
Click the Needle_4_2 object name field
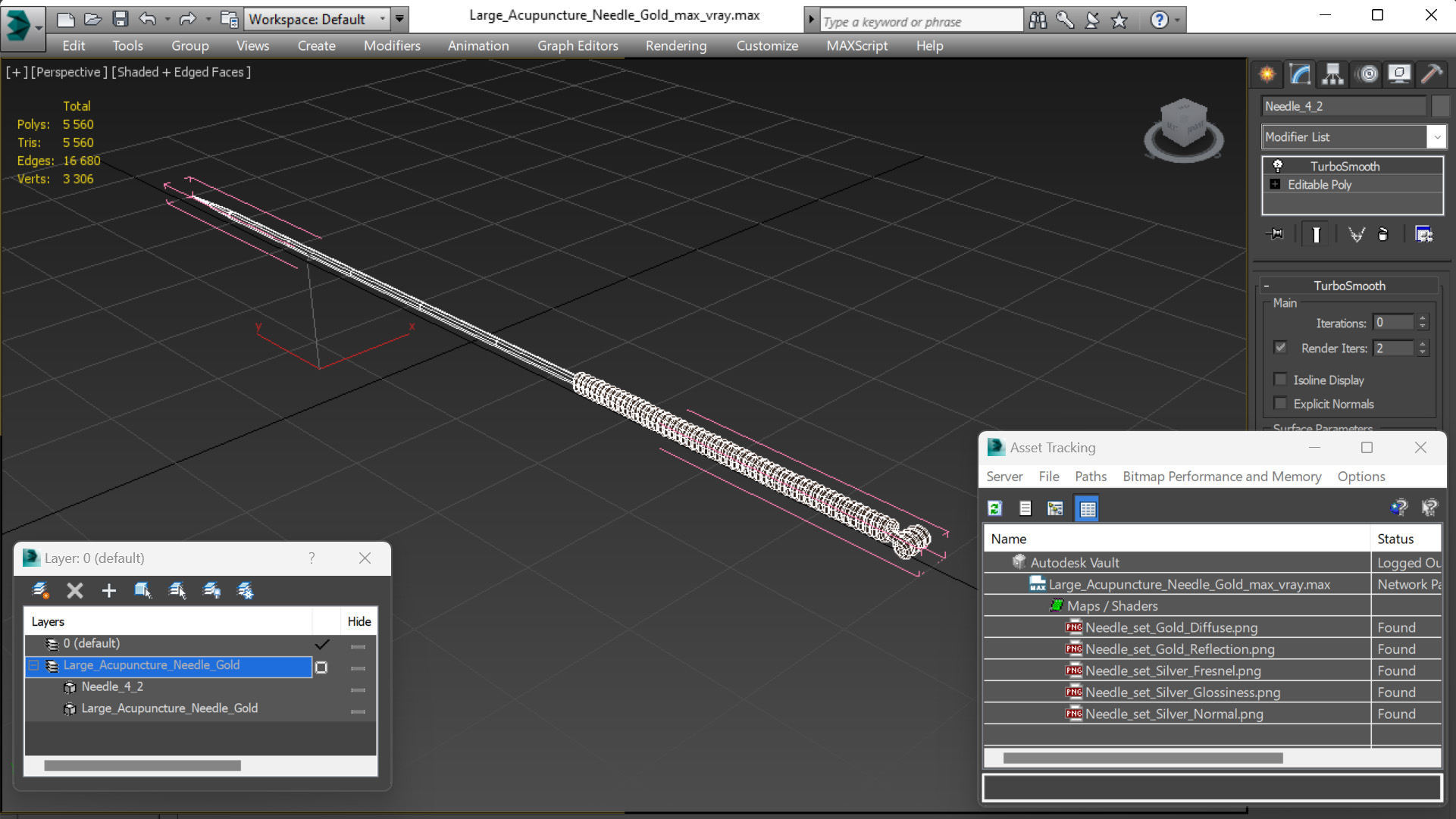click(x=1343, y=106)
